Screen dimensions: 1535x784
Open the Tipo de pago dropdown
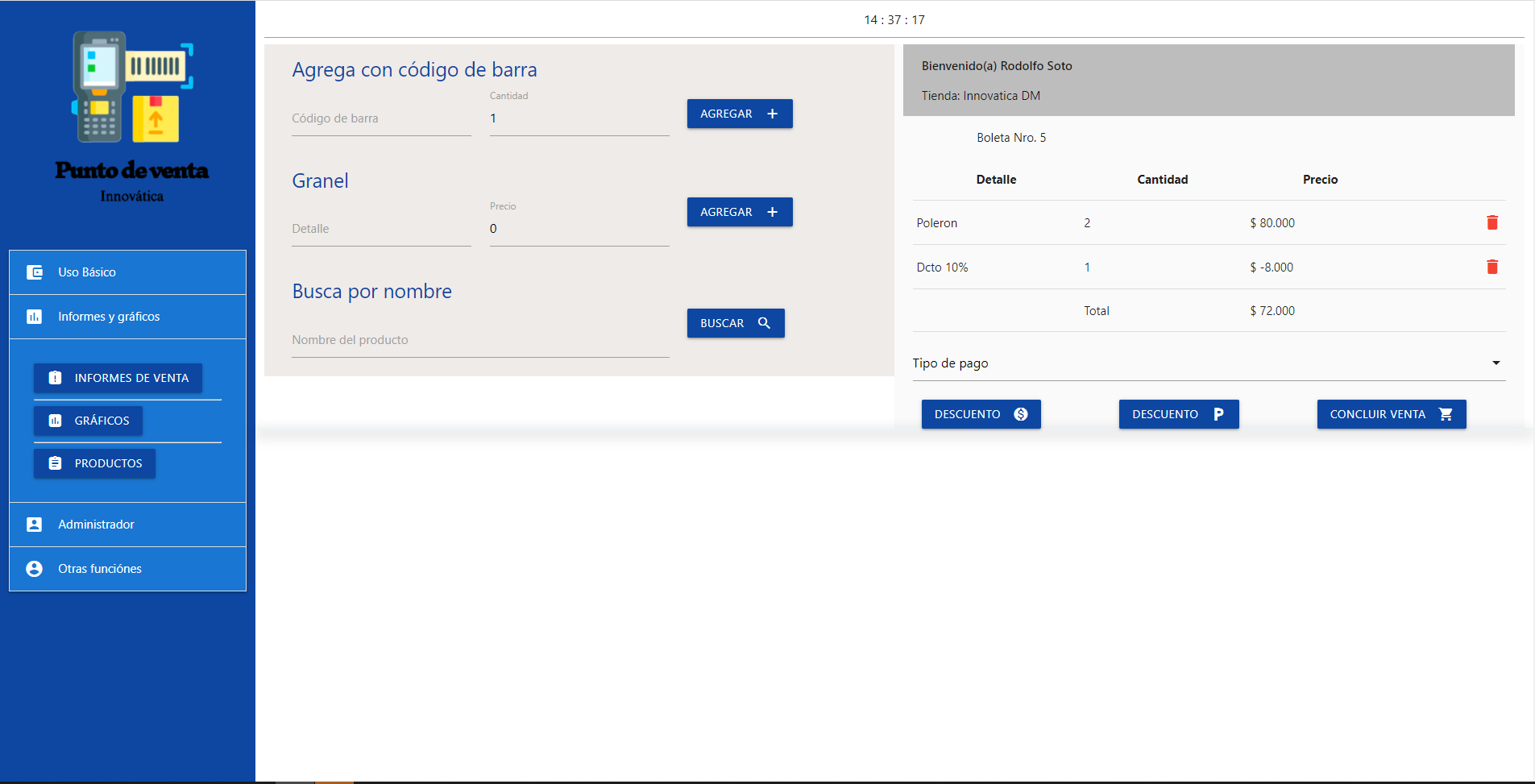pos(1208,363)
